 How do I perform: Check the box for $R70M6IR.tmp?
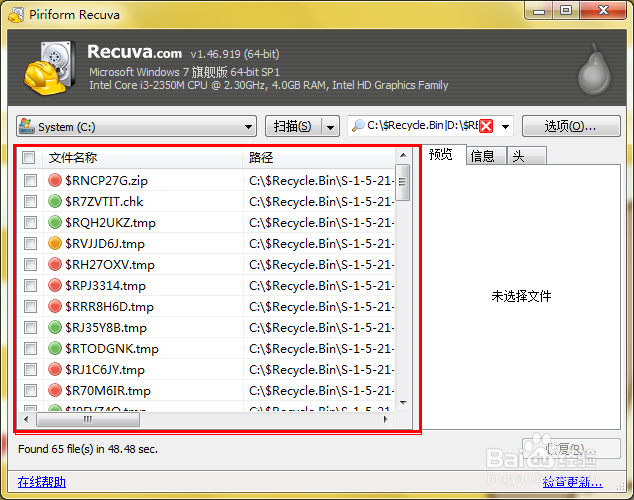30,390
